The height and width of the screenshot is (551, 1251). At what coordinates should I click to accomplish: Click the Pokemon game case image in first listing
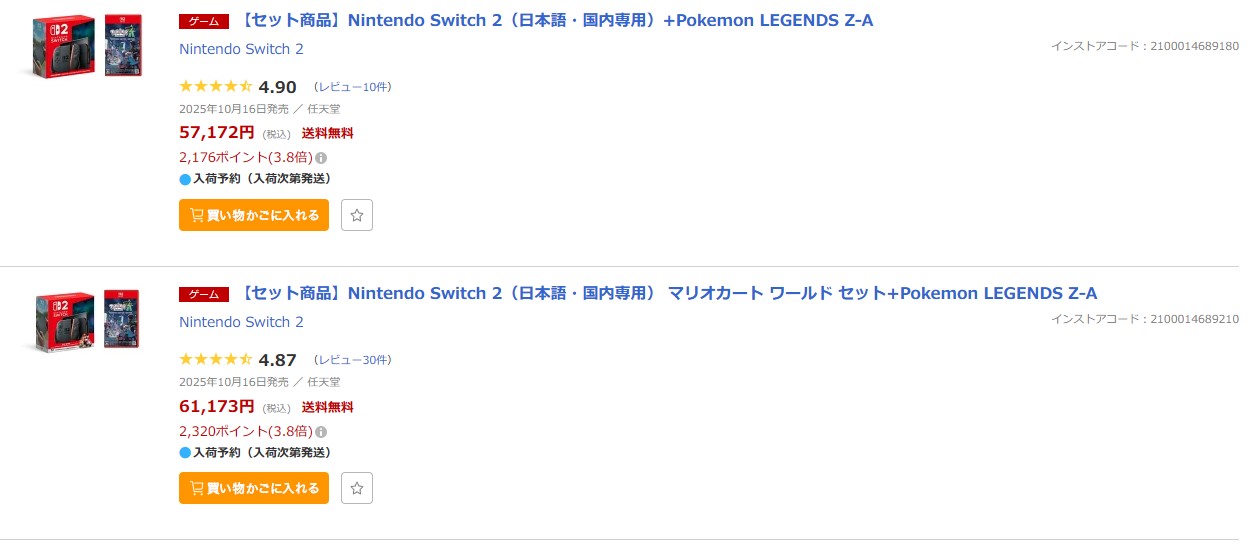pos(122,47)
